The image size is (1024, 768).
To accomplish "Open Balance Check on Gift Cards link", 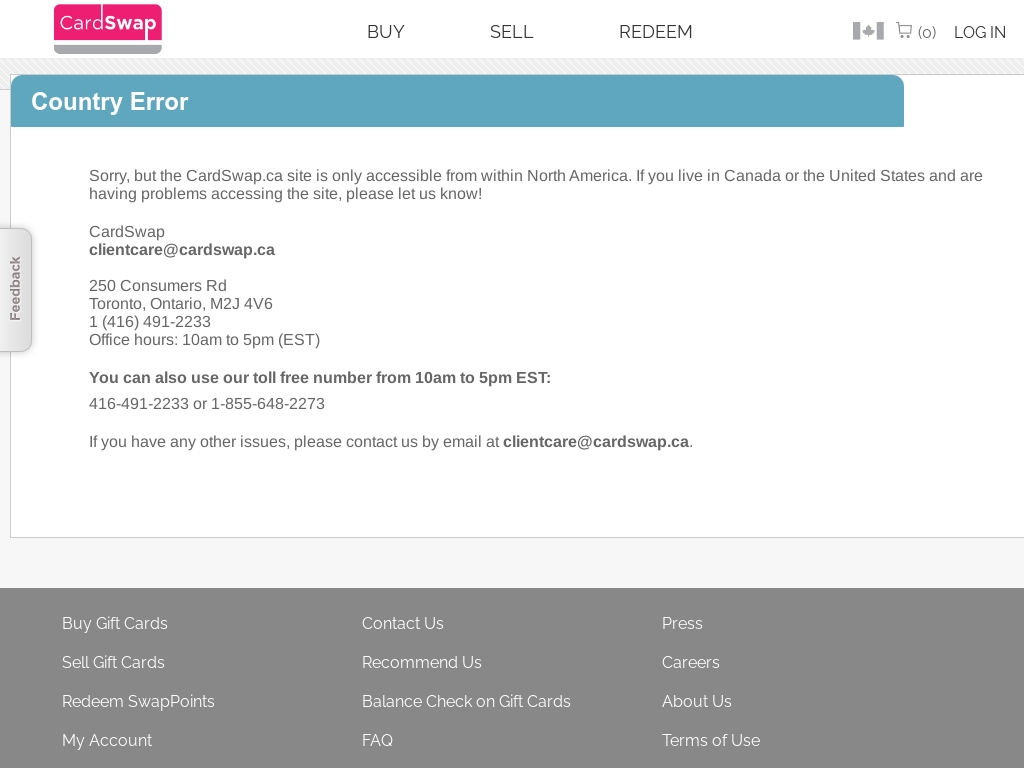I will 466,701.
